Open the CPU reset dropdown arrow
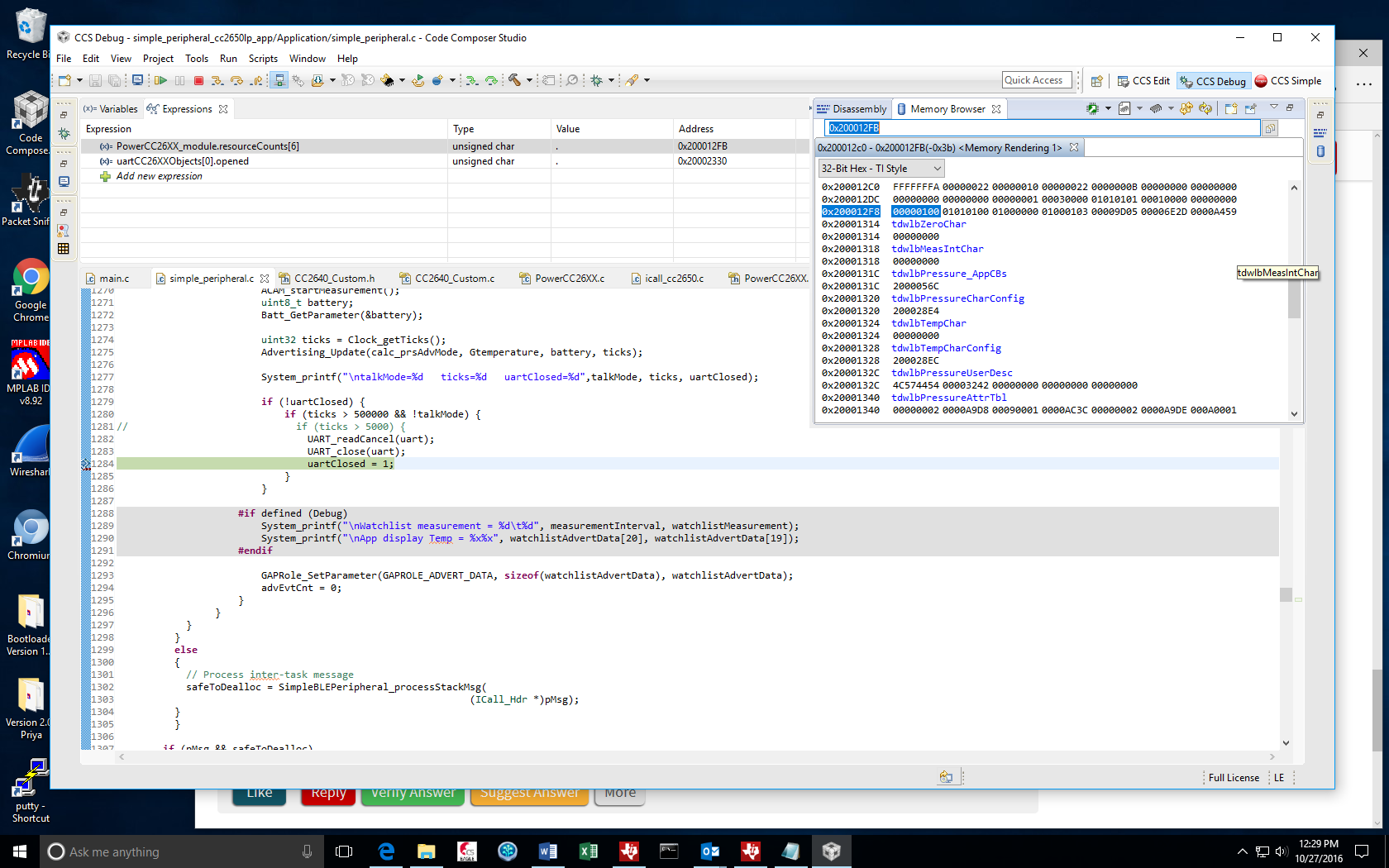 coord(402,80)
